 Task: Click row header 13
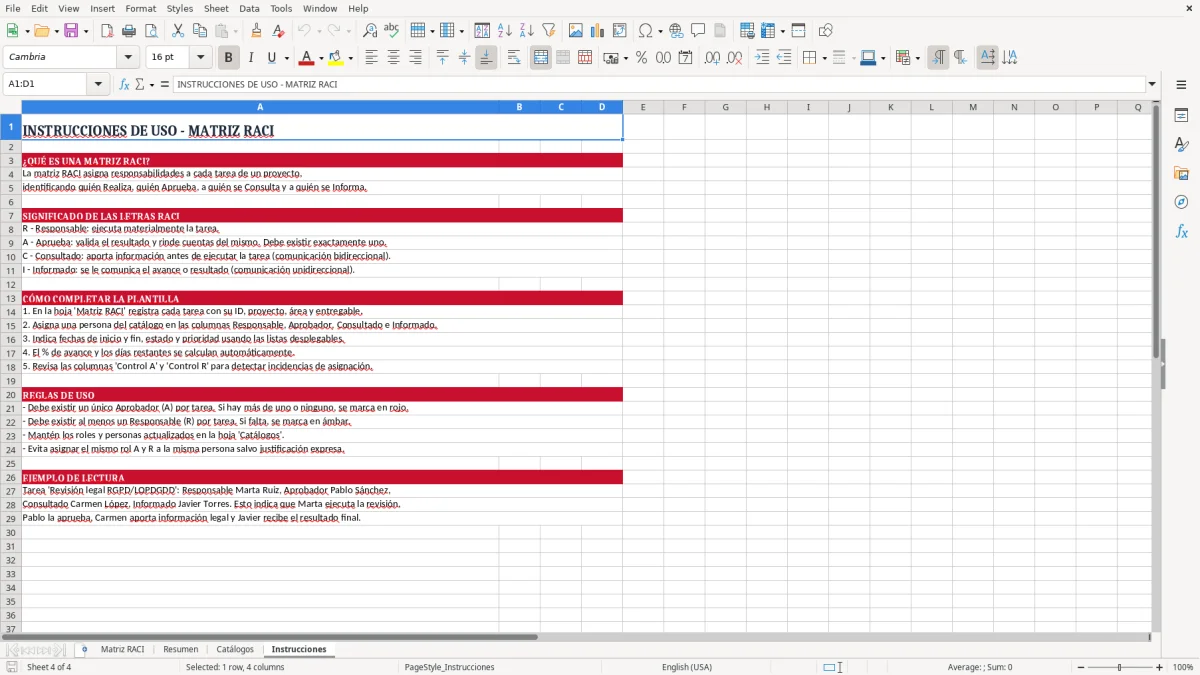point(11,298)
